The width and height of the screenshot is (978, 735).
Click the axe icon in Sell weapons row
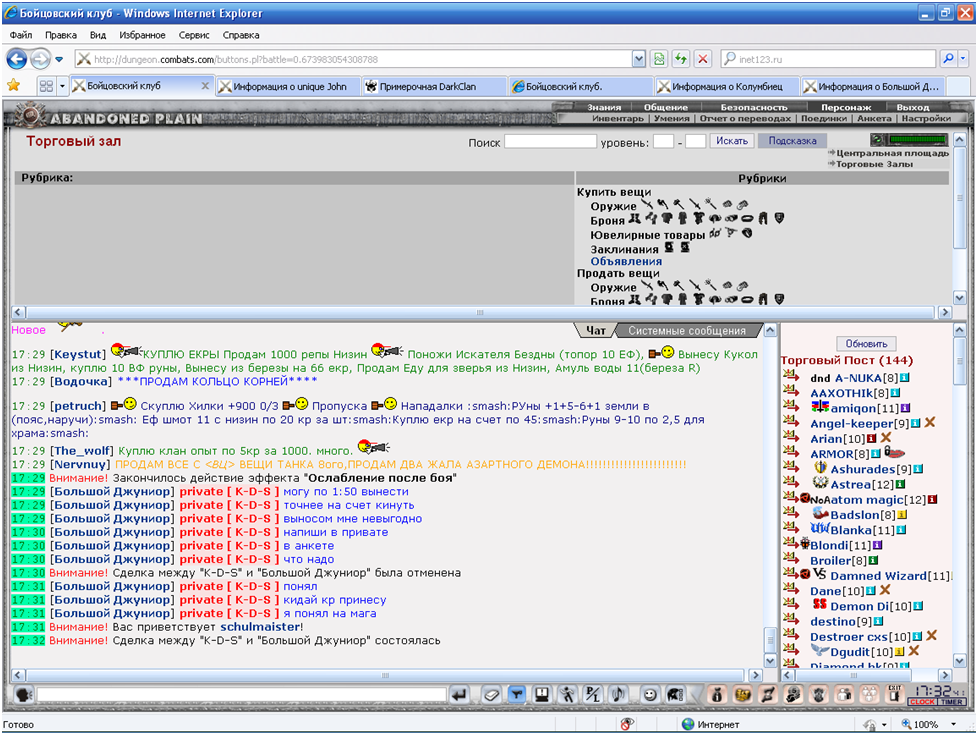coord(663,285)
